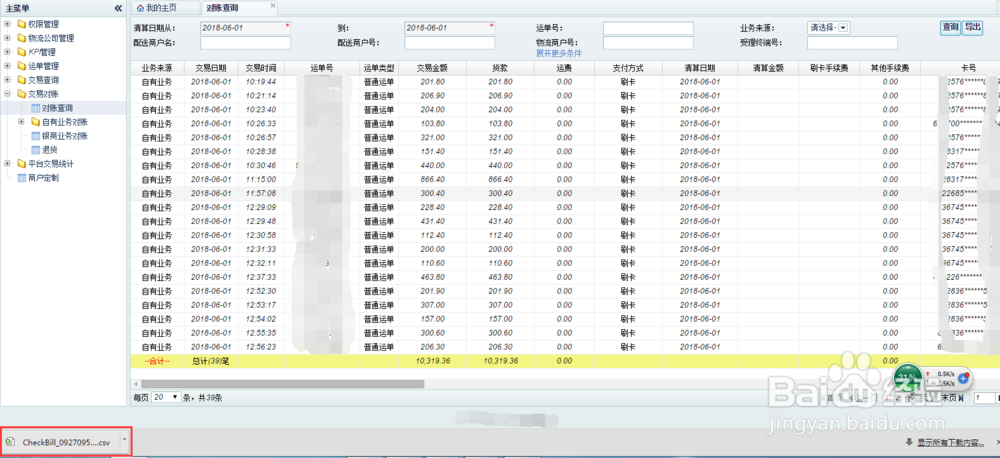Click the 自有业务对账 folder icon
1000x458 pixels.
click(x=36, y=122)
